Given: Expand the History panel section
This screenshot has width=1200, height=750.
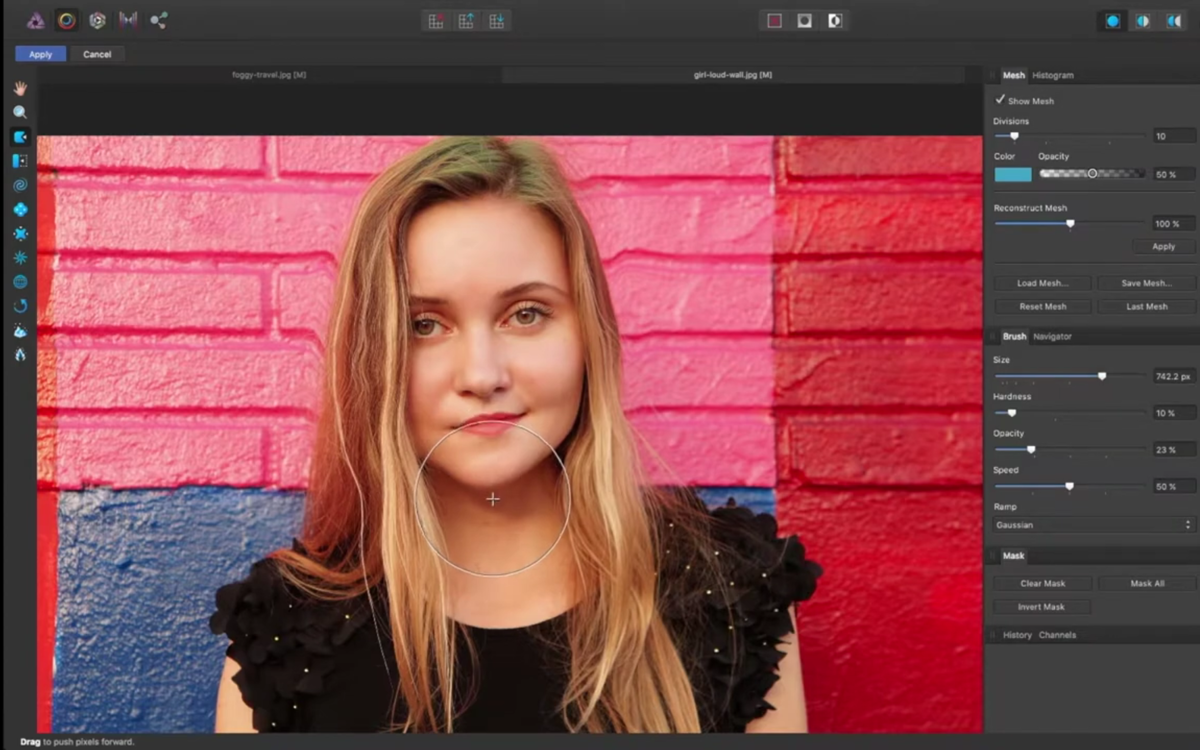Looking at the screenshot, I should pos(1016,634).
